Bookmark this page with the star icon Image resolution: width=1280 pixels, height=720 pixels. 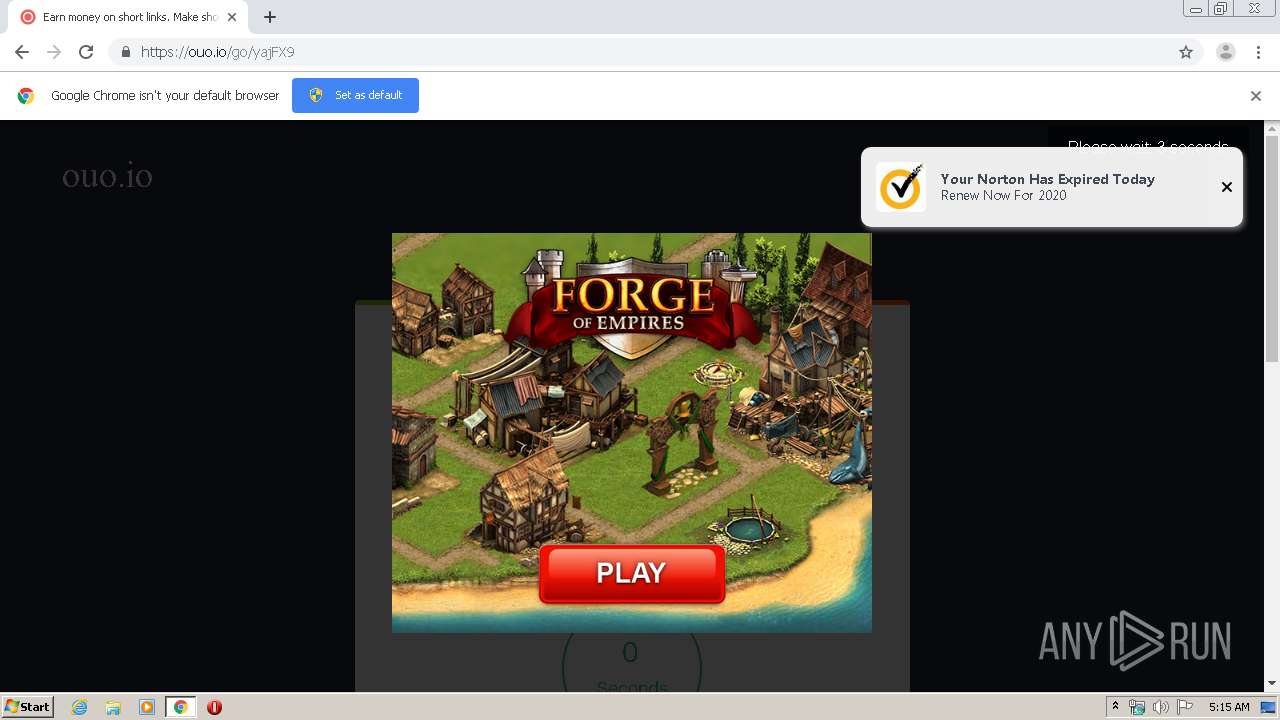1186,52
